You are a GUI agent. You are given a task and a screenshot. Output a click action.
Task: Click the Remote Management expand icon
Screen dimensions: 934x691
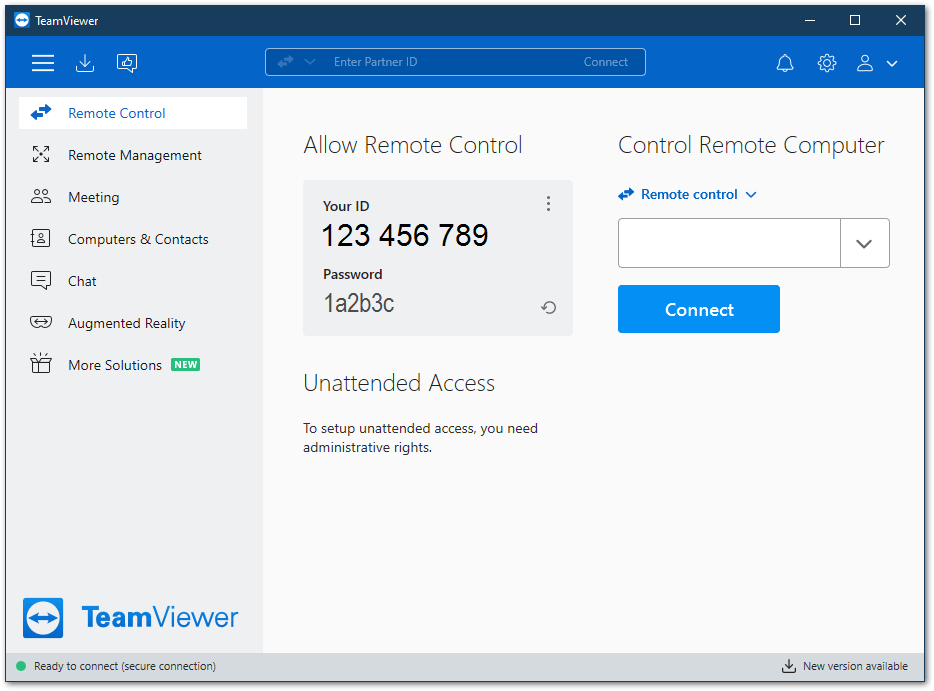tap(41, 154)
